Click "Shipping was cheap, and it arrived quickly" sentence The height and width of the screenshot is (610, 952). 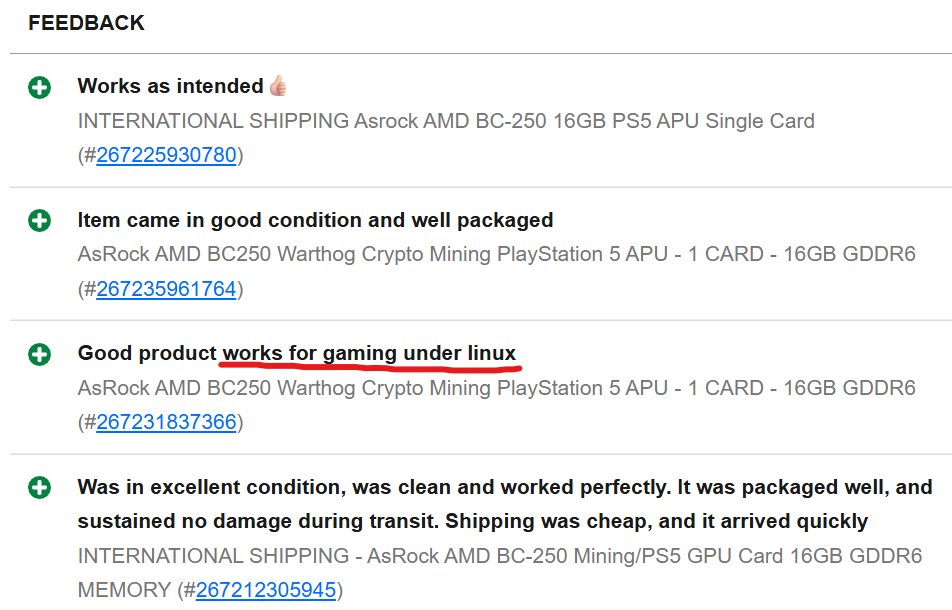pos(656,521)
